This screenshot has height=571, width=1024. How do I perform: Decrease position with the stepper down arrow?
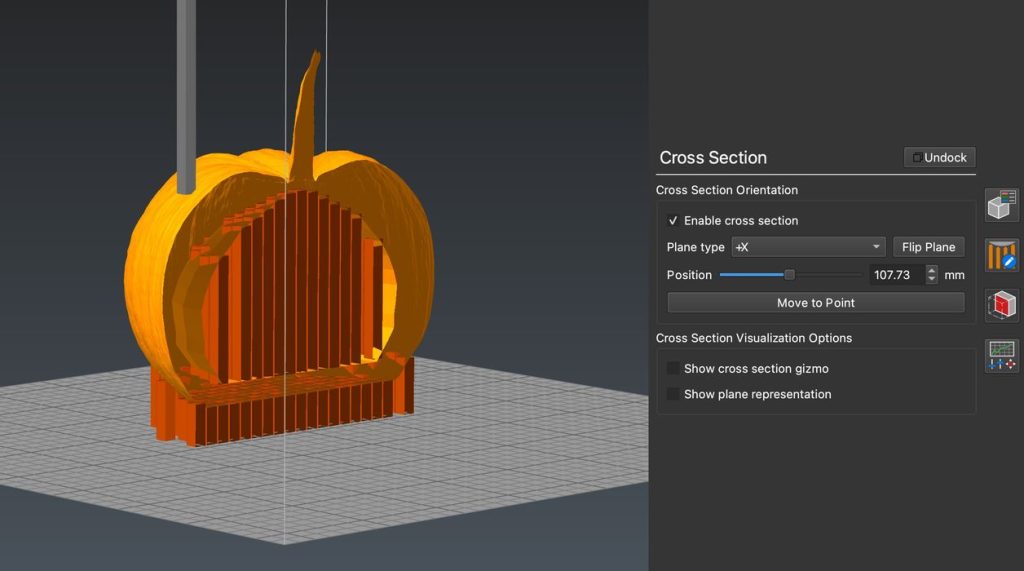[x=932, y=280]
